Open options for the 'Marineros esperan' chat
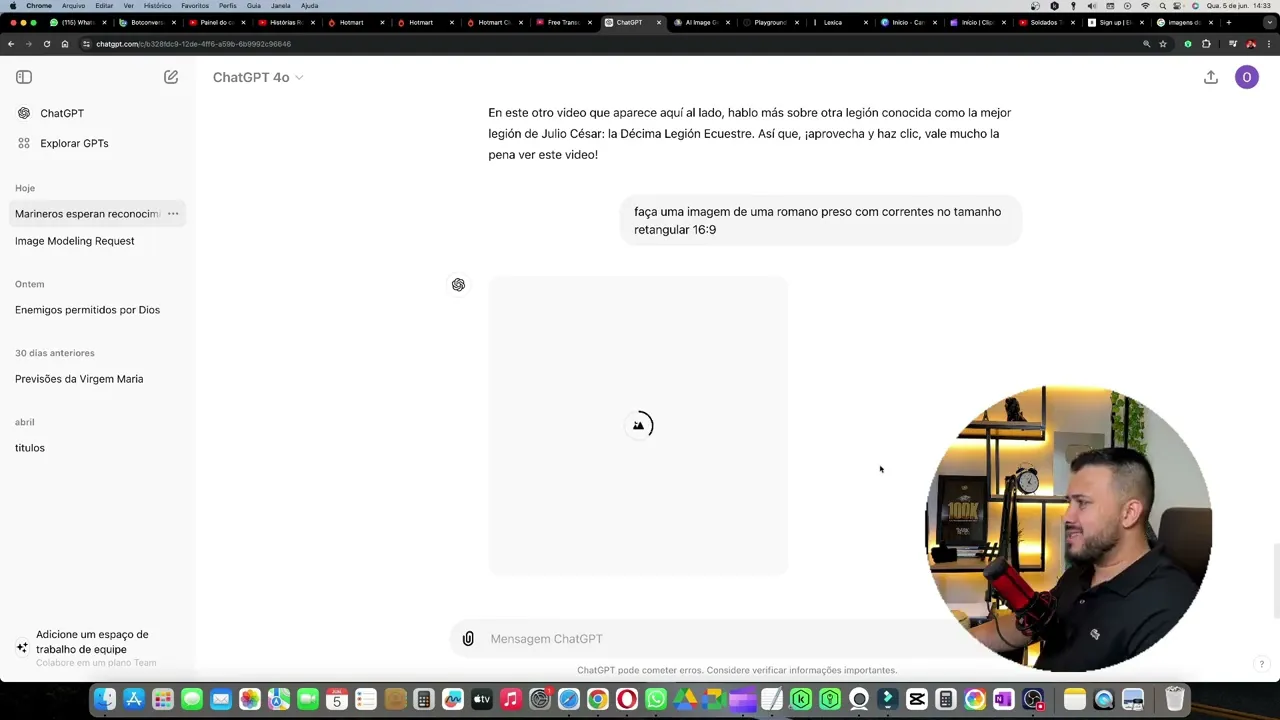The image size is (1280, 720). click(173, 213)
